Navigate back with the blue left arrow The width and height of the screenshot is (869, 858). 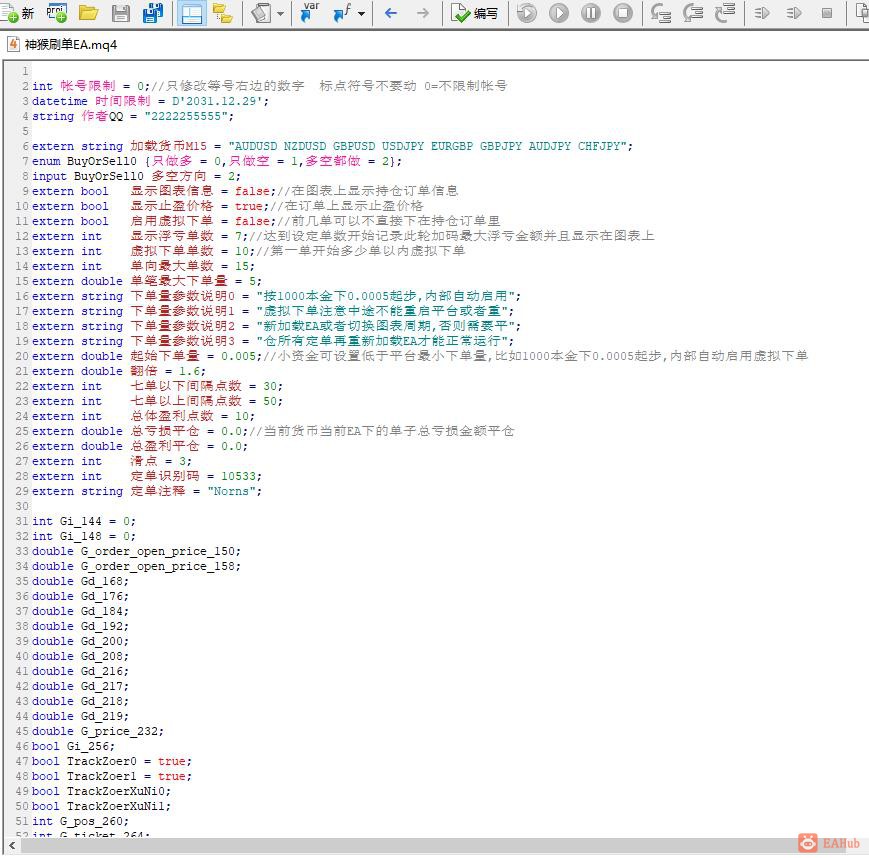pos(391,13)
